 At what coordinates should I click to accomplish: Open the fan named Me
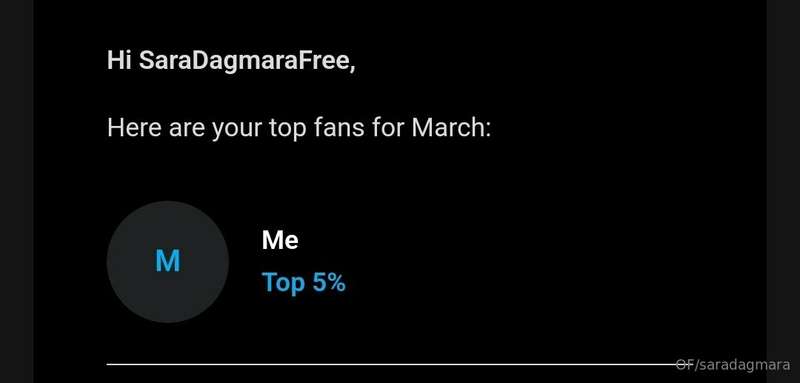point(280,240)
